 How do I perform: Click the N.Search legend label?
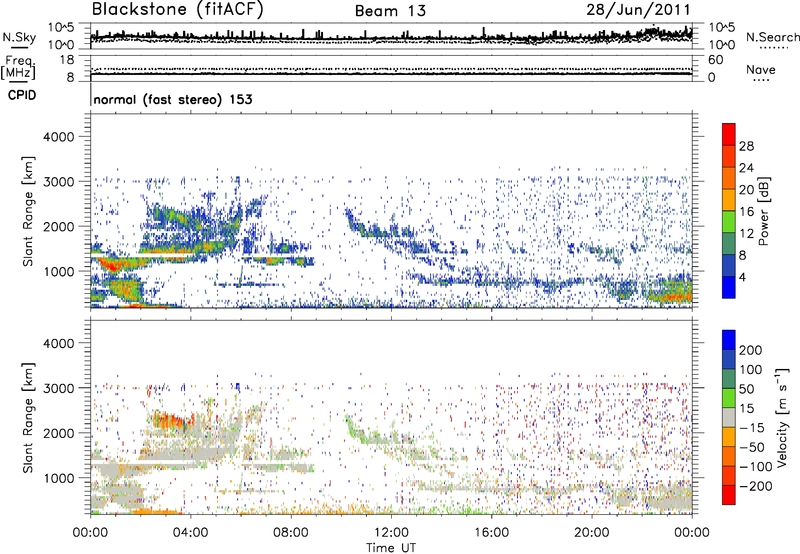[772, 37]
